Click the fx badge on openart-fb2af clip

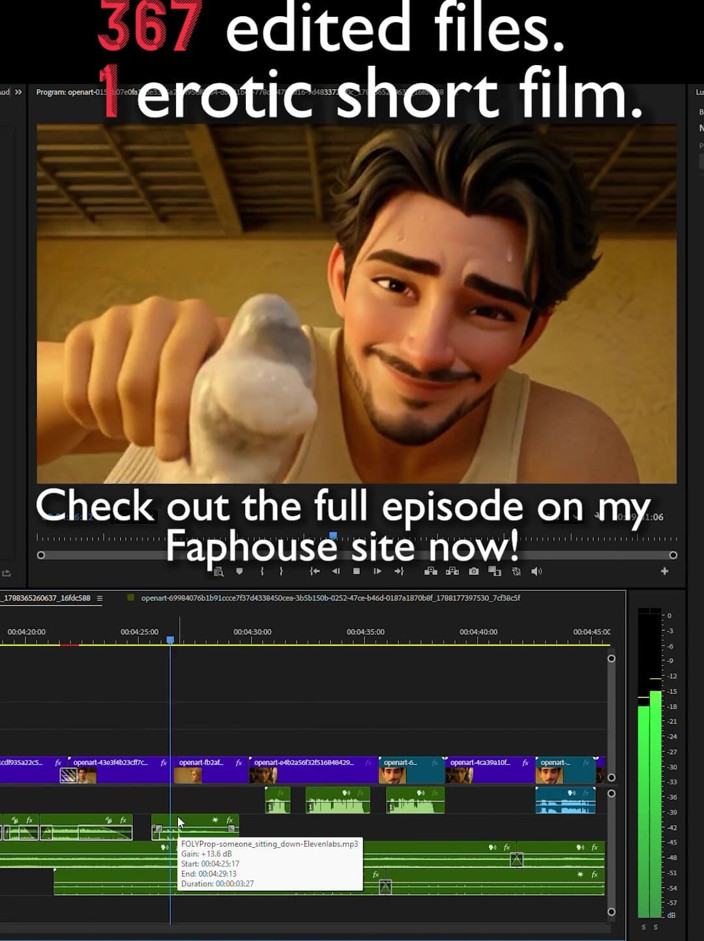click(x=239, y=763)
